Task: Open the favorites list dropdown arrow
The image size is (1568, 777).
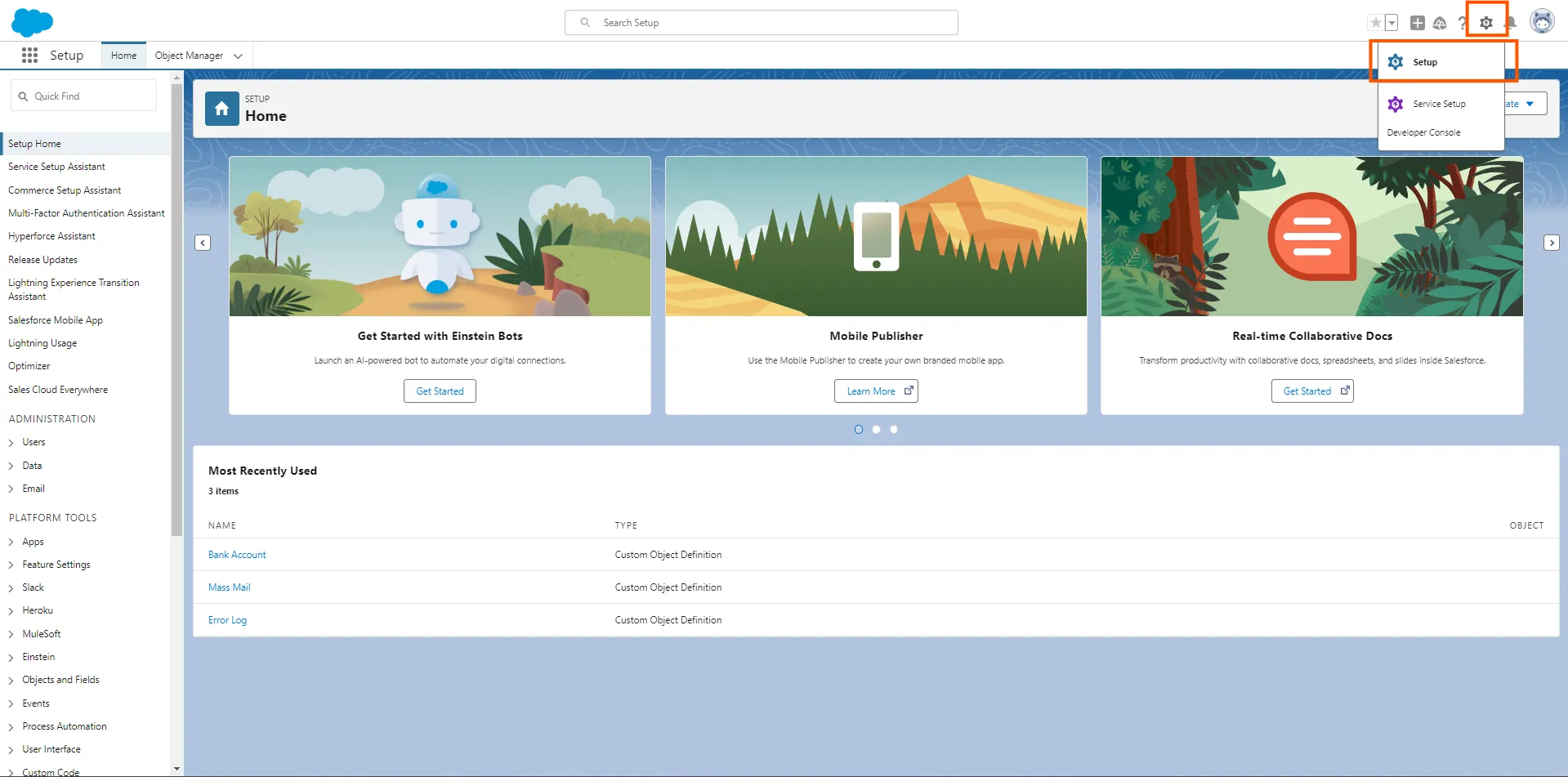Action: click(1392, 23)
